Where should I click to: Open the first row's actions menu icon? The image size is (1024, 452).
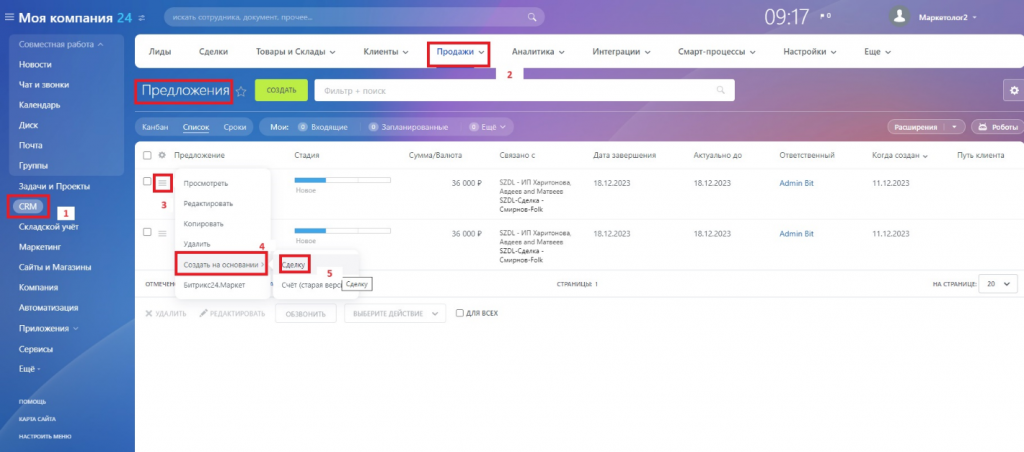[163, 182]
